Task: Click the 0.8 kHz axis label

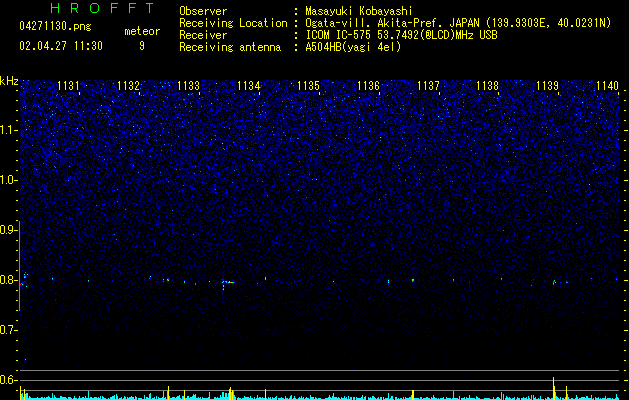Action: pyautogui.click(x=7, y=280)
